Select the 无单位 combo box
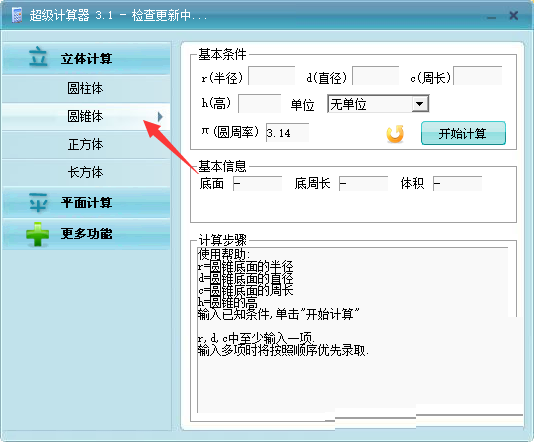This screenshot has height=442, width=534. (x=378, y=104)
